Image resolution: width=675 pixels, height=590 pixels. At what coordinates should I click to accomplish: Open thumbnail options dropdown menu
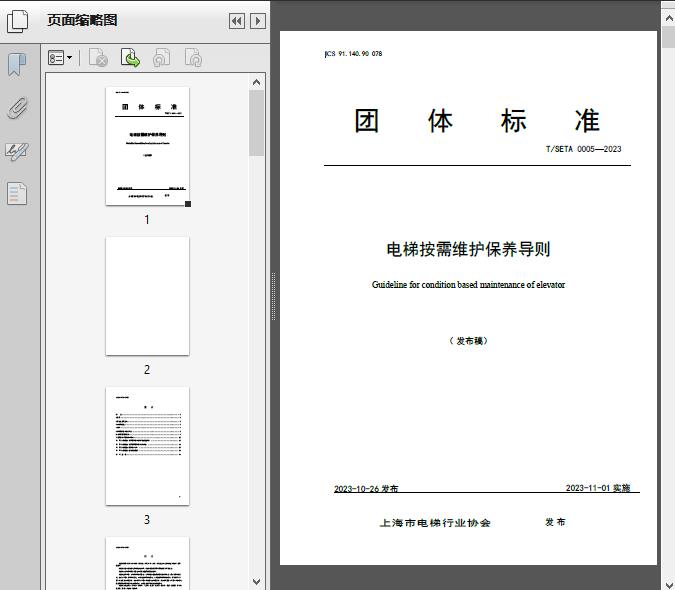pyautogui.click(x=60, y=58)
